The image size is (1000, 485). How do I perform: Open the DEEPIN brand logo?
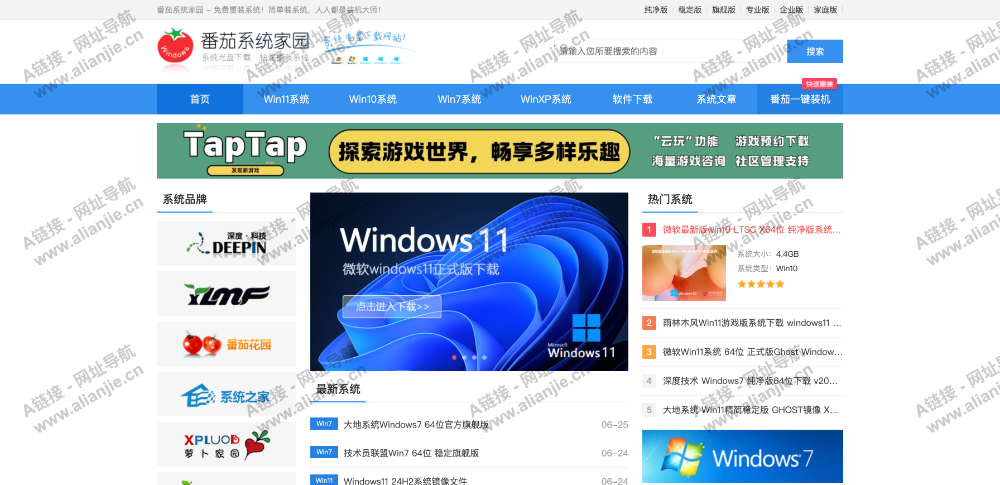pyautogui.click(x=226, y=243)
